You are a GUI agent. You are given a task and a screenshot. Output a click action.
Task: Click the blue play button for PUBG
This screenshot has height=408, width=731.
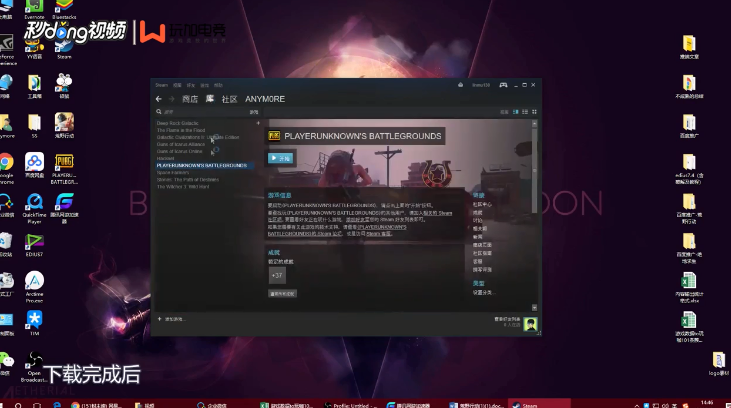click(281, 158)
